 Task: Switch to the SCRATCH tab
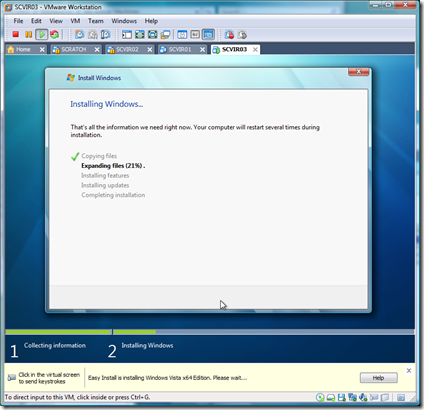coord(73,49)
